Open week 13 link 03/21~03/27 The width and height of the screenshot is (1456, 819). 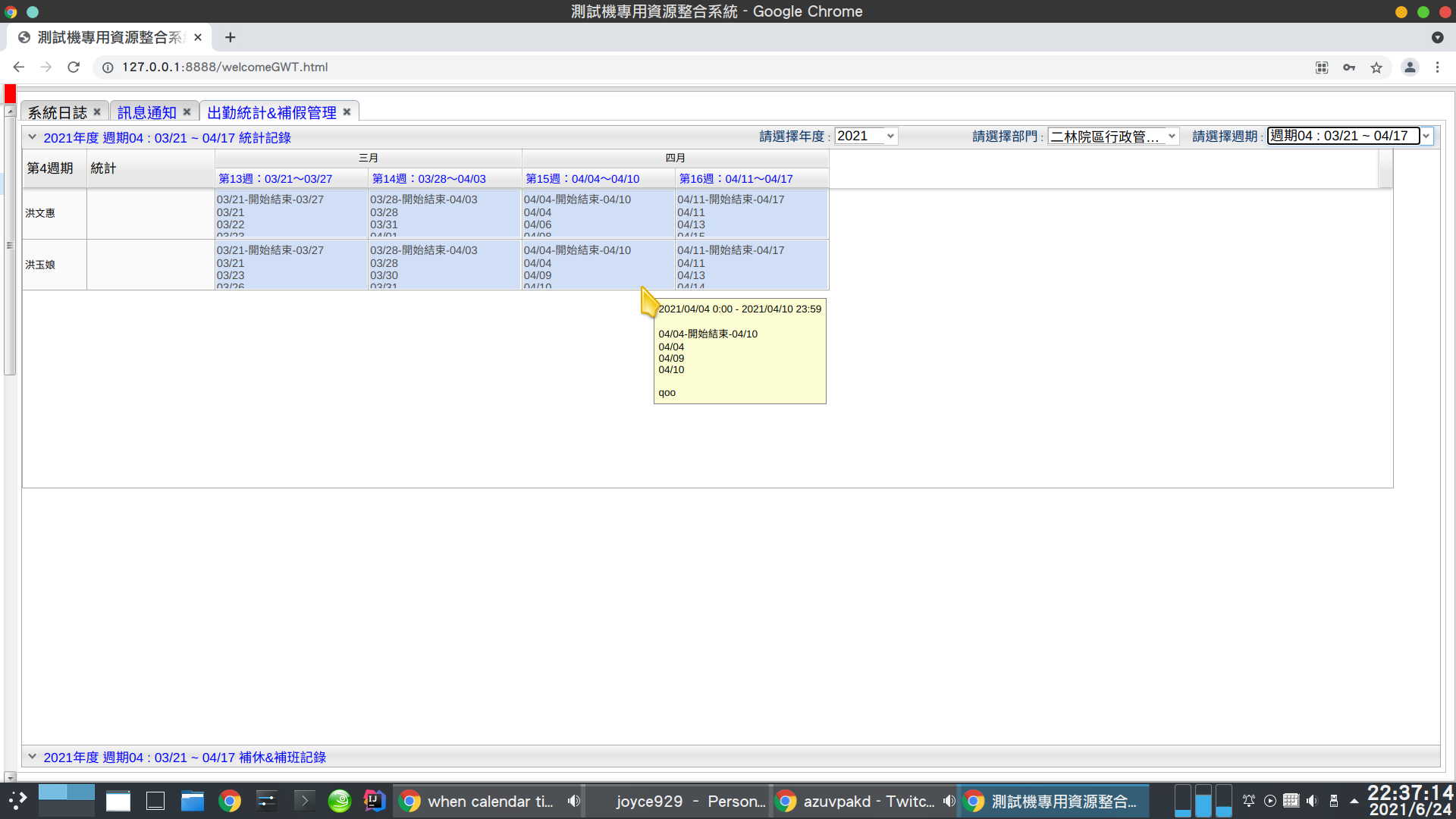275,179
